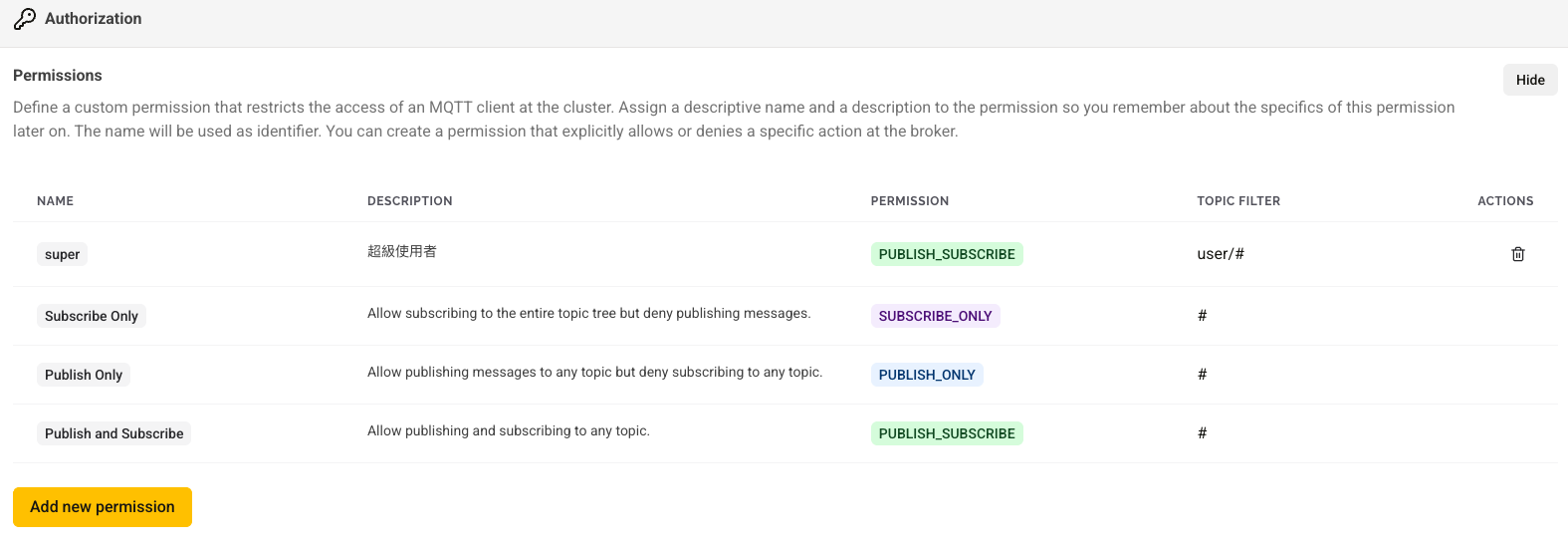Click PUBLISH_SUBSCRIBE badge in Publish and Subscribe row

(x=946, y=433)
